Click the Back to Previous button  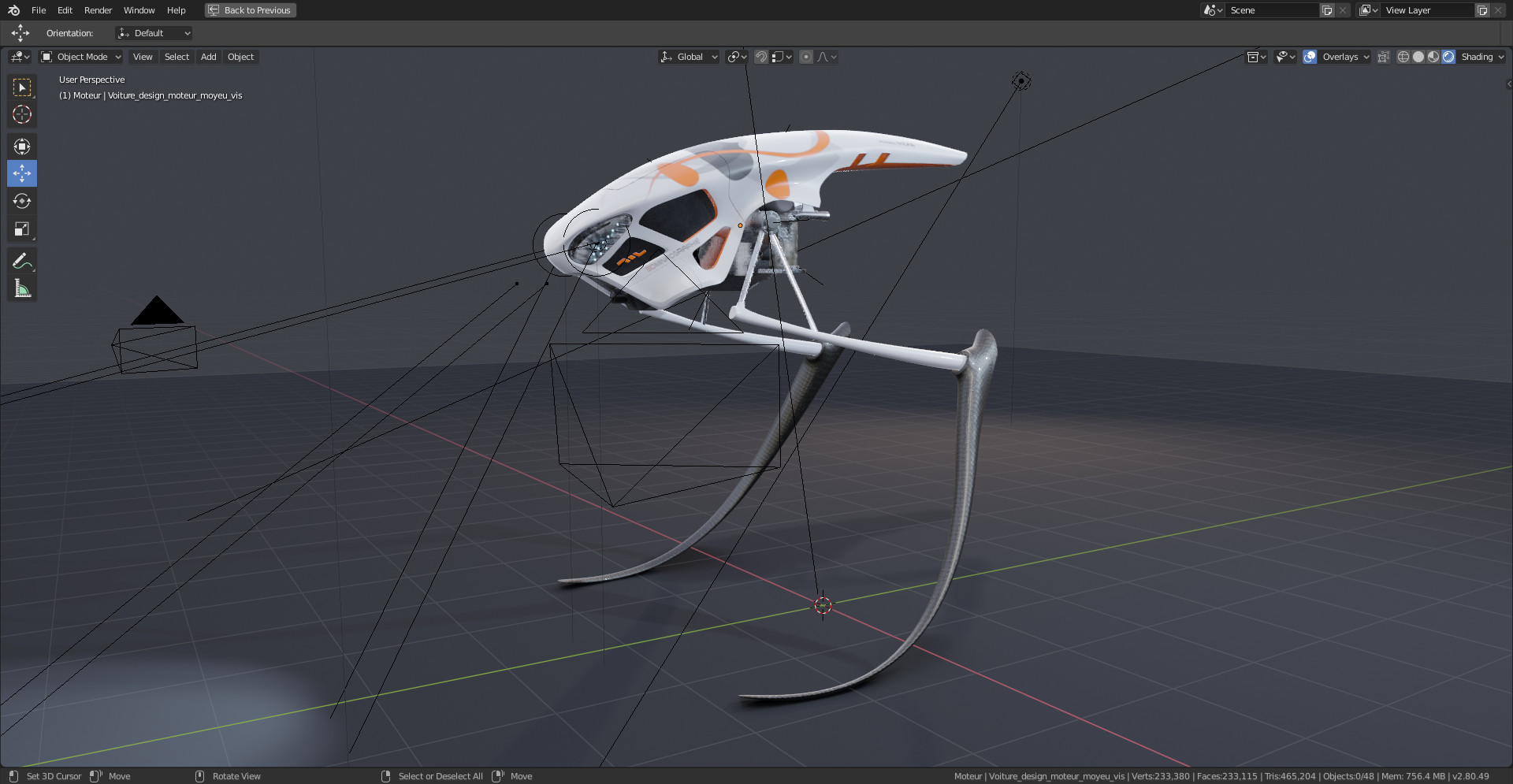point(251,10)
